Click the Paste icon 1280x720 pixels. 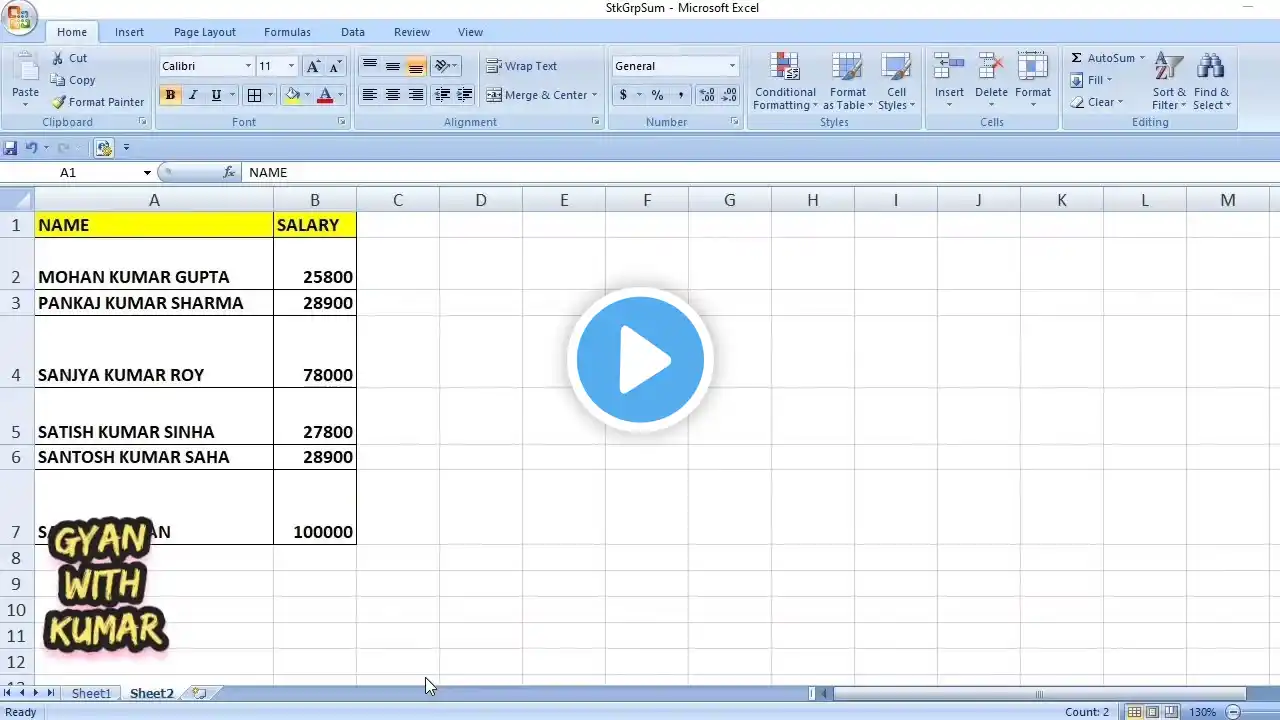25,69
